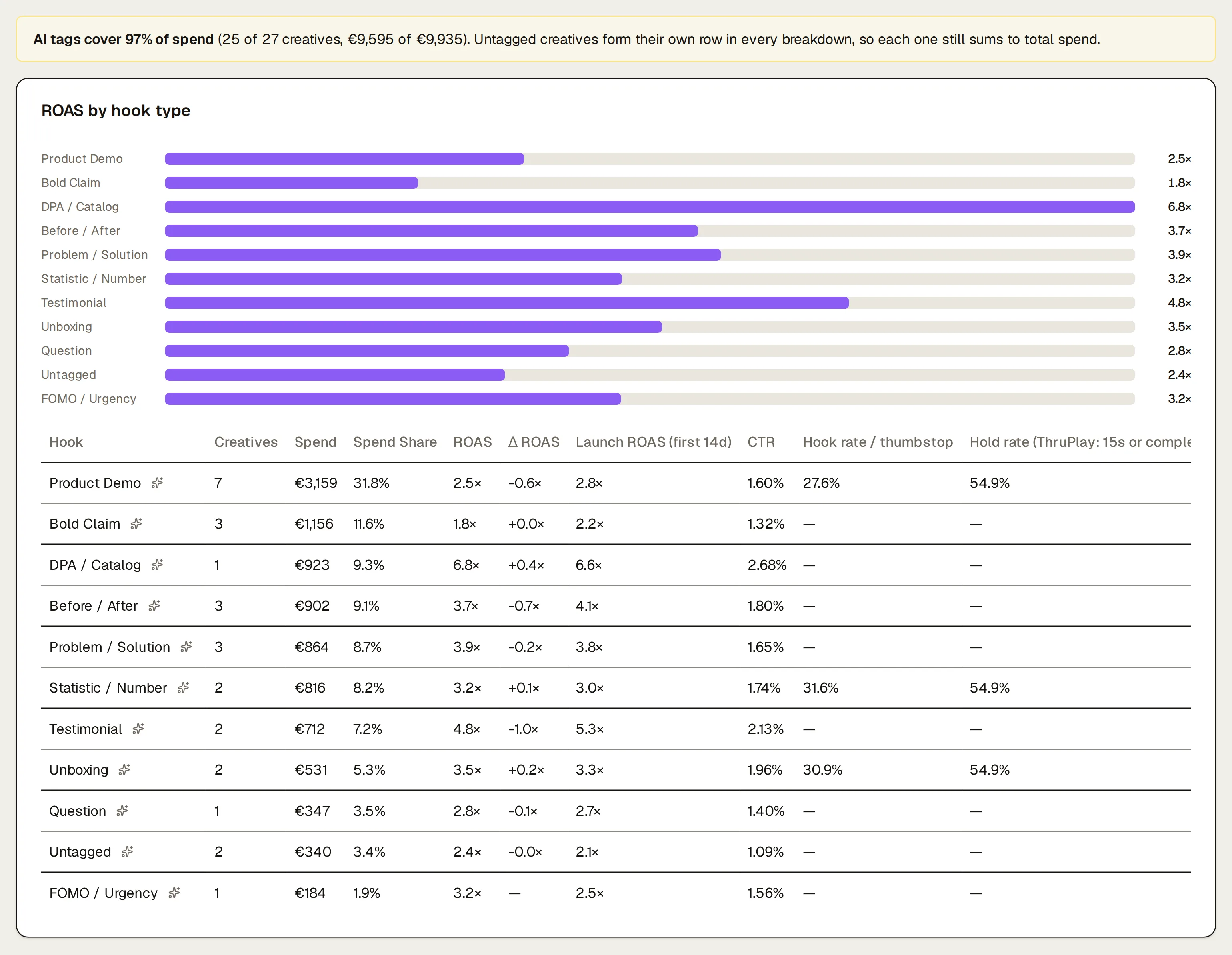Click the AI sparkle icon beside Bold Claim

(136, 524)
